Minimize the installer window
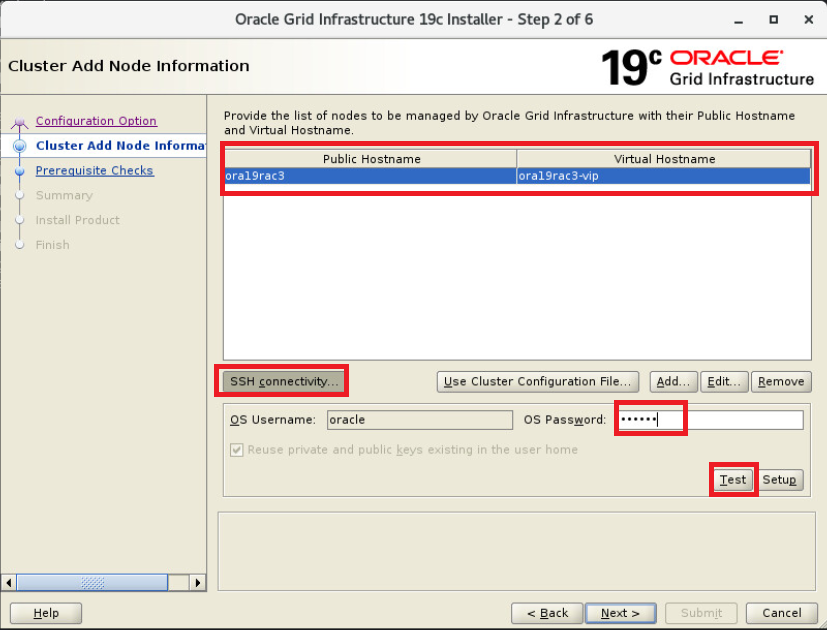The height and width of the screenshot is (630, 827). (x=738, y=20)
